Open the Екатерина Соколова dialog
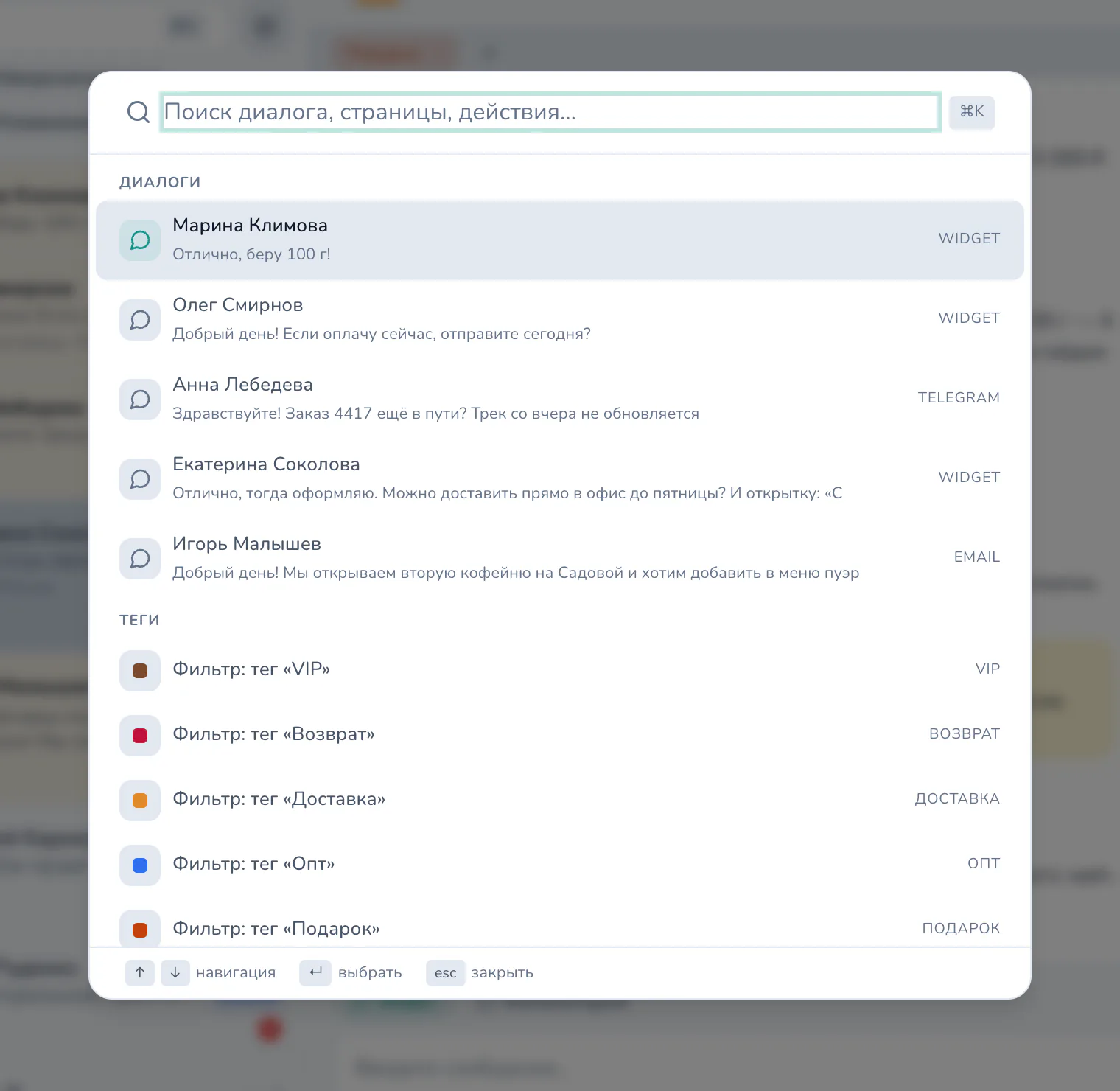The image size is (1120, 1091). (560, 478)
